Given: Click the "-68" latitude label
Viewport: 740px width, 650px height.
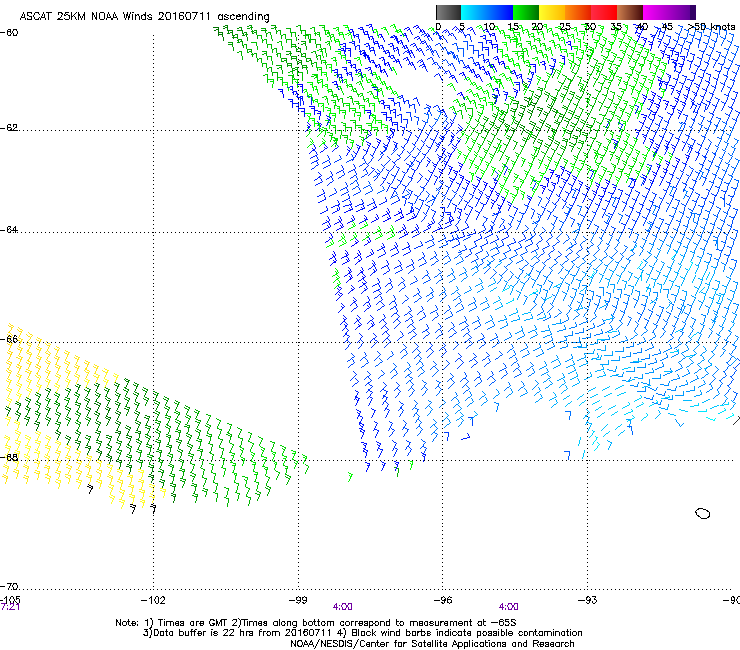Looking at the screenshot, I should [9, 457].
